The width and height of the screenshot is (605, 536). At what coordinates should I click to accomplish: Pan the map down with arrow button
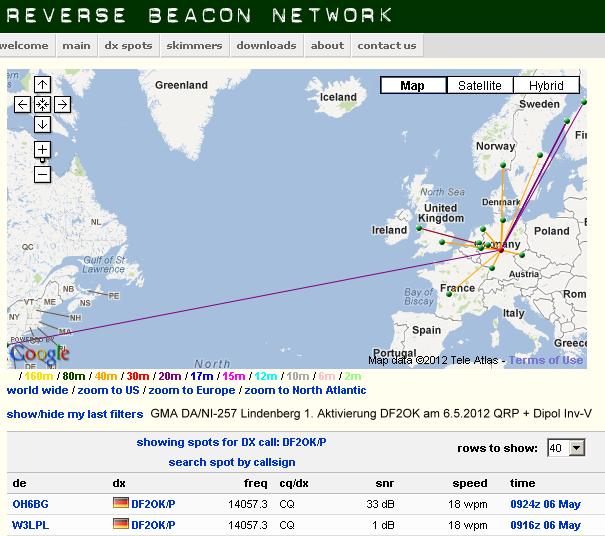tap(42, 125)
